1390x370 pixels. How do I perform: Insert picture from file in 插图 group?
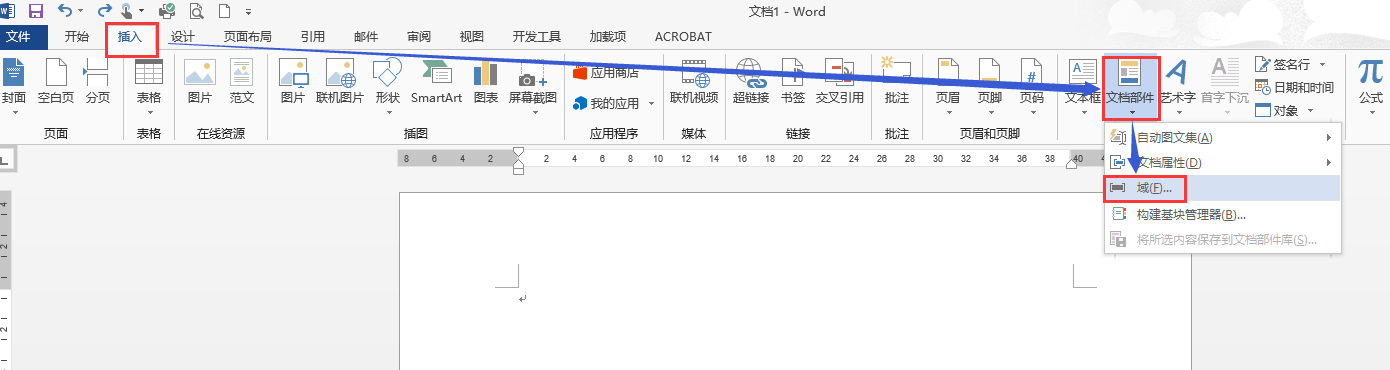(x=292, y=82)
